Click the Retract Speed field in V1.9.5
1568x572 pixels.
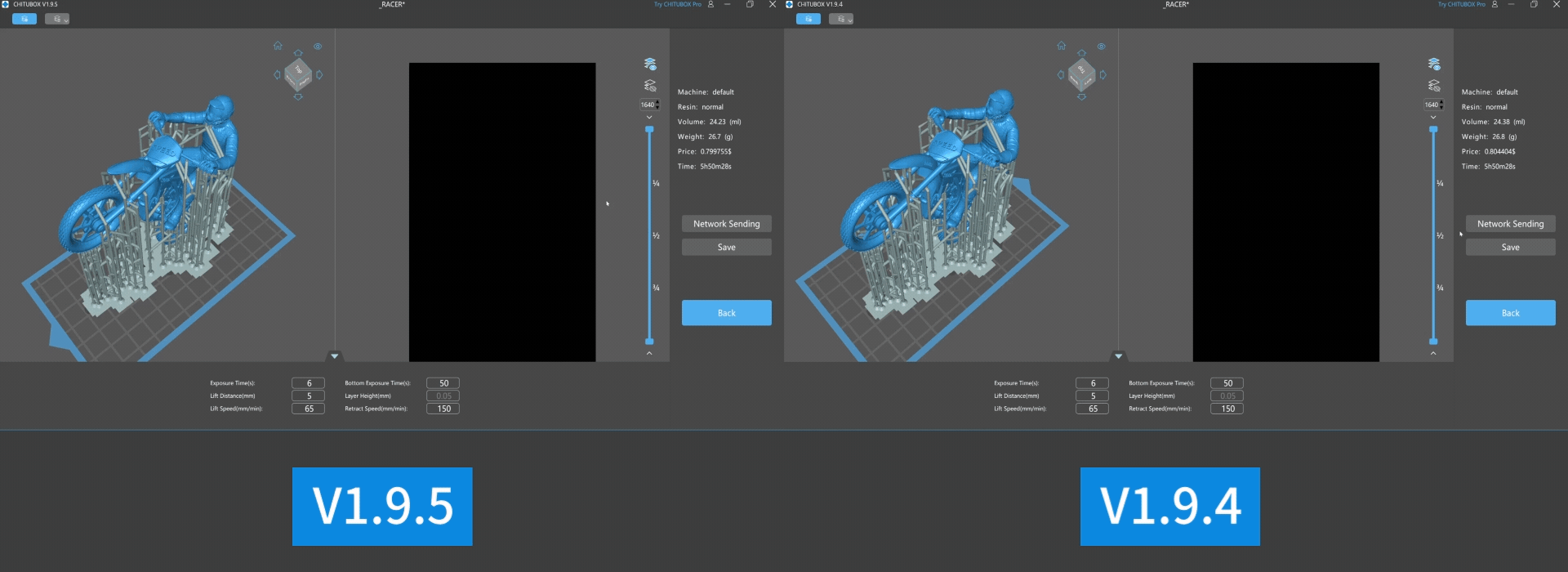(x=443, y=409)
